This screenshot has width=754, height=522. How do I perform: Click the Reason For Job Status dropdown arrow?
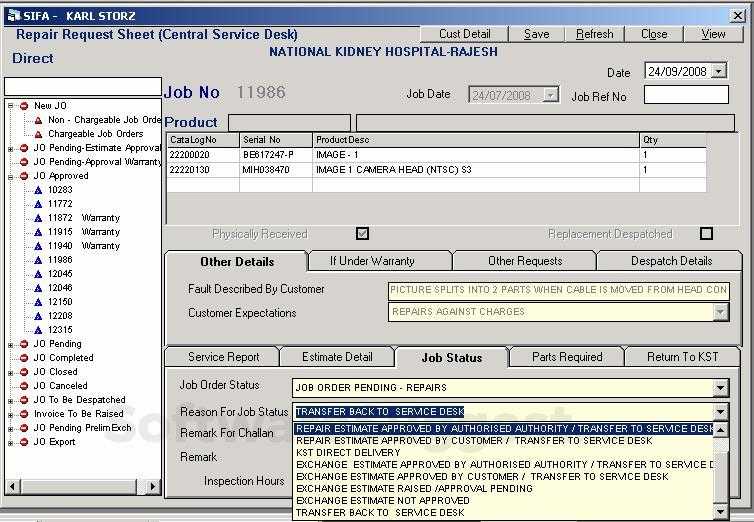click(720, 412)
